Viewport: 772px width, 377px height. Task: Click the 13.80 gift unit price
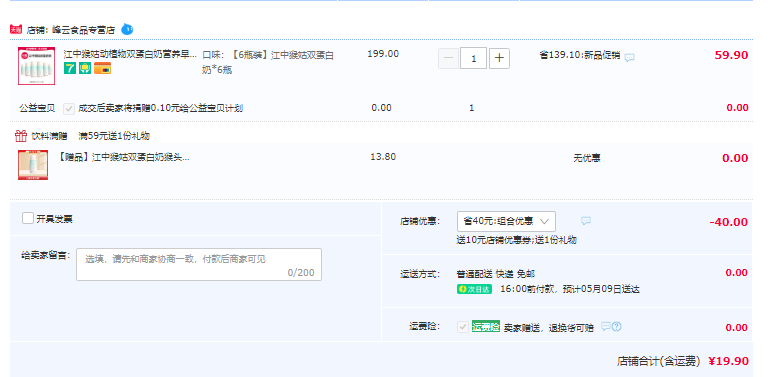[x=383, y=157]
